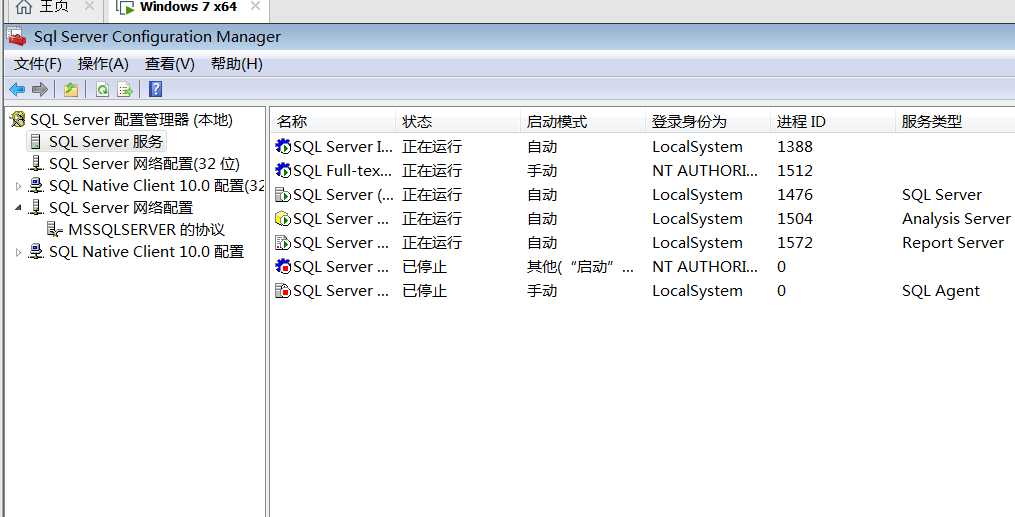Sort by the 状态 column header
The image size is (1015, 517).
(458, 121)
